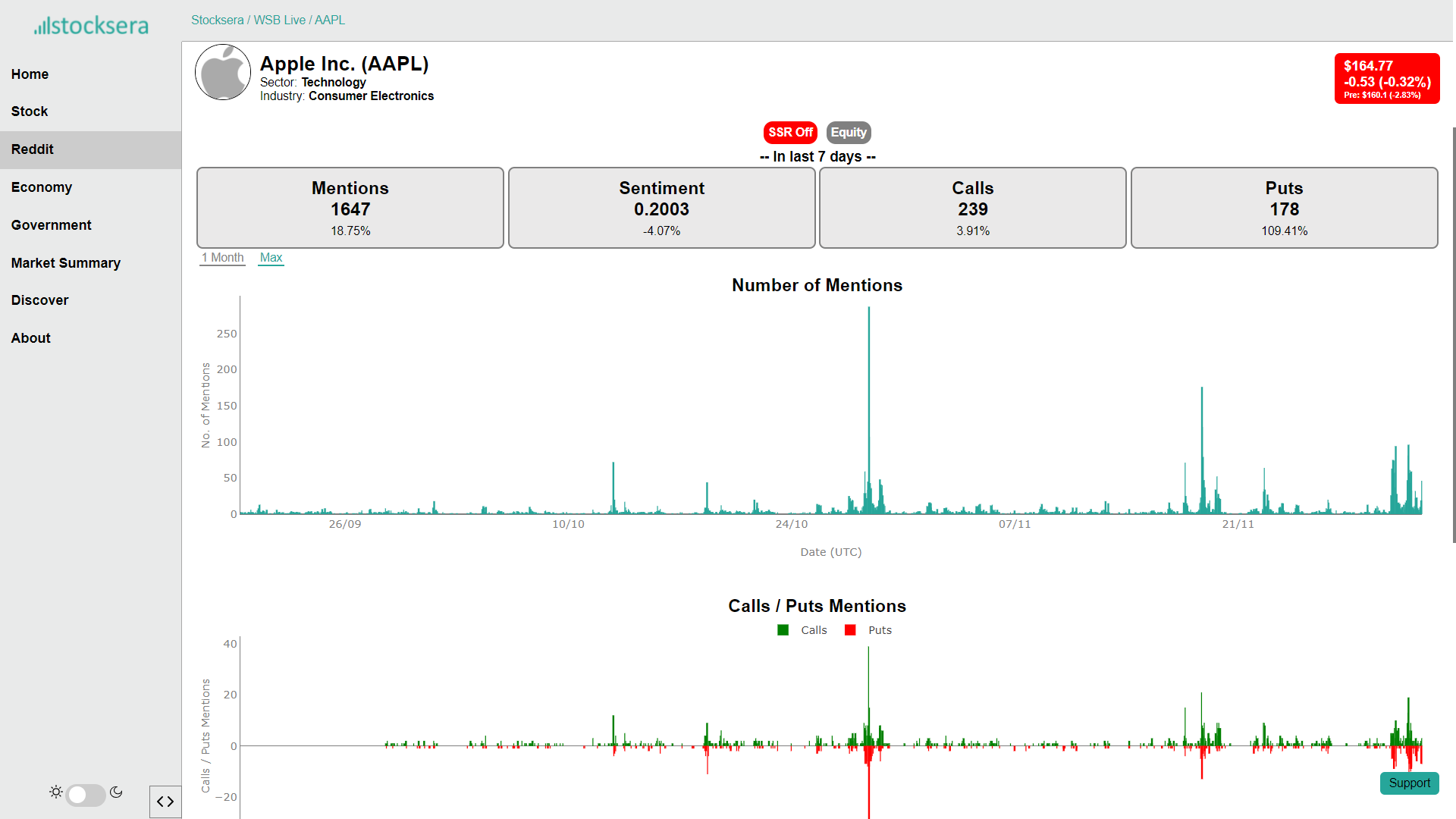The height and width of the screenshot is (819, 1456).
Task: Click the Apple company logo
Action: [223, 73]
